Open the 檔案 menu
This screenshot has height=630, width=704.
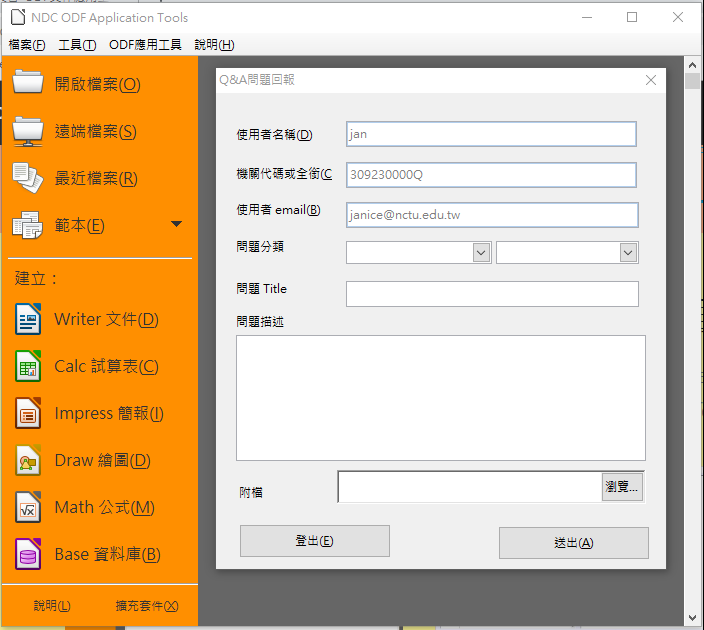click(x=27, y=45)
